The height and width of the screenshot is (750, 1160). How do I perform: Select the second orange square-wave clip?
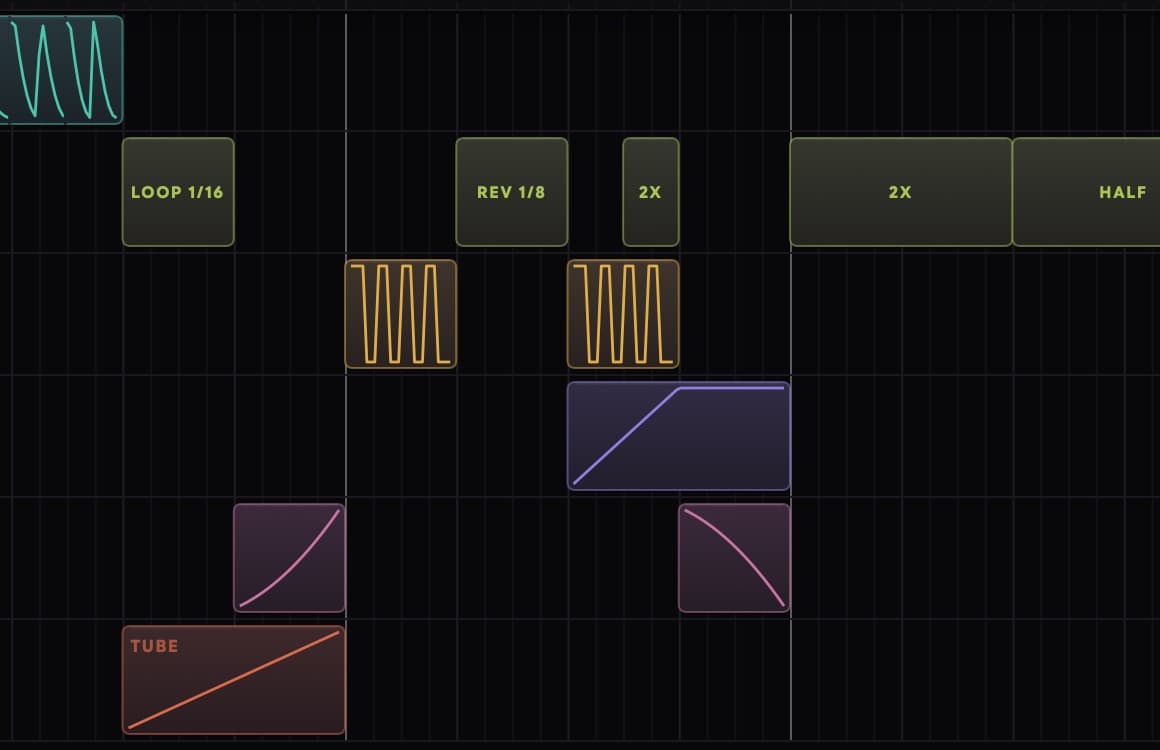point(623,314)
